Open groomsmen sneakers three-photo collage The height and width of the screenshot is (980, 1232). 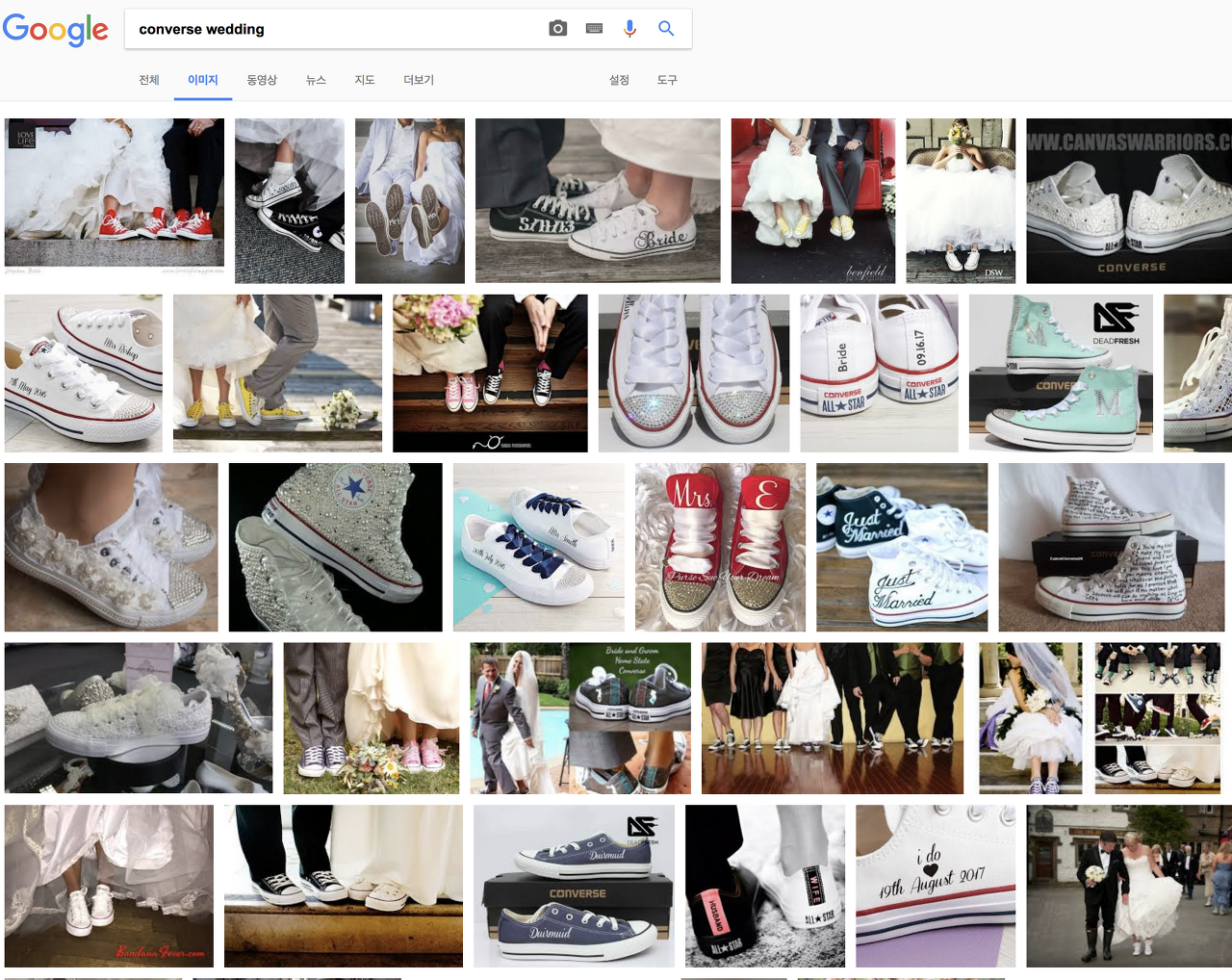click(1158, 718)
